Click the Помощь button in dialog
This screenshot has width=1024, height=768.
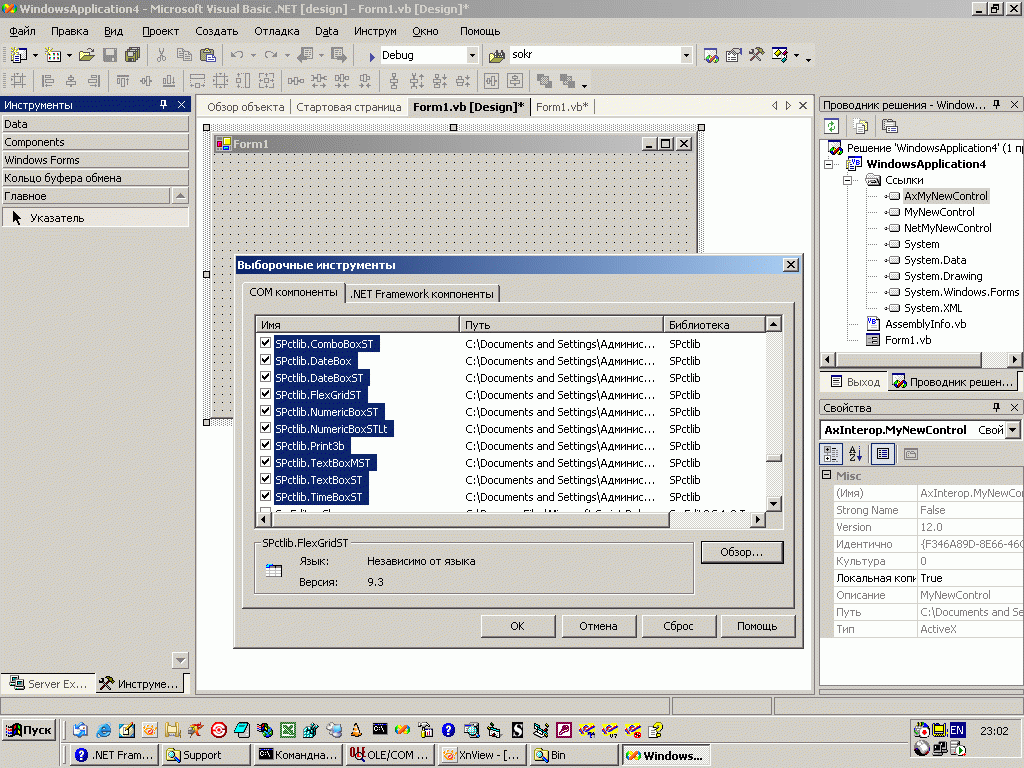[x=757, y=626]
